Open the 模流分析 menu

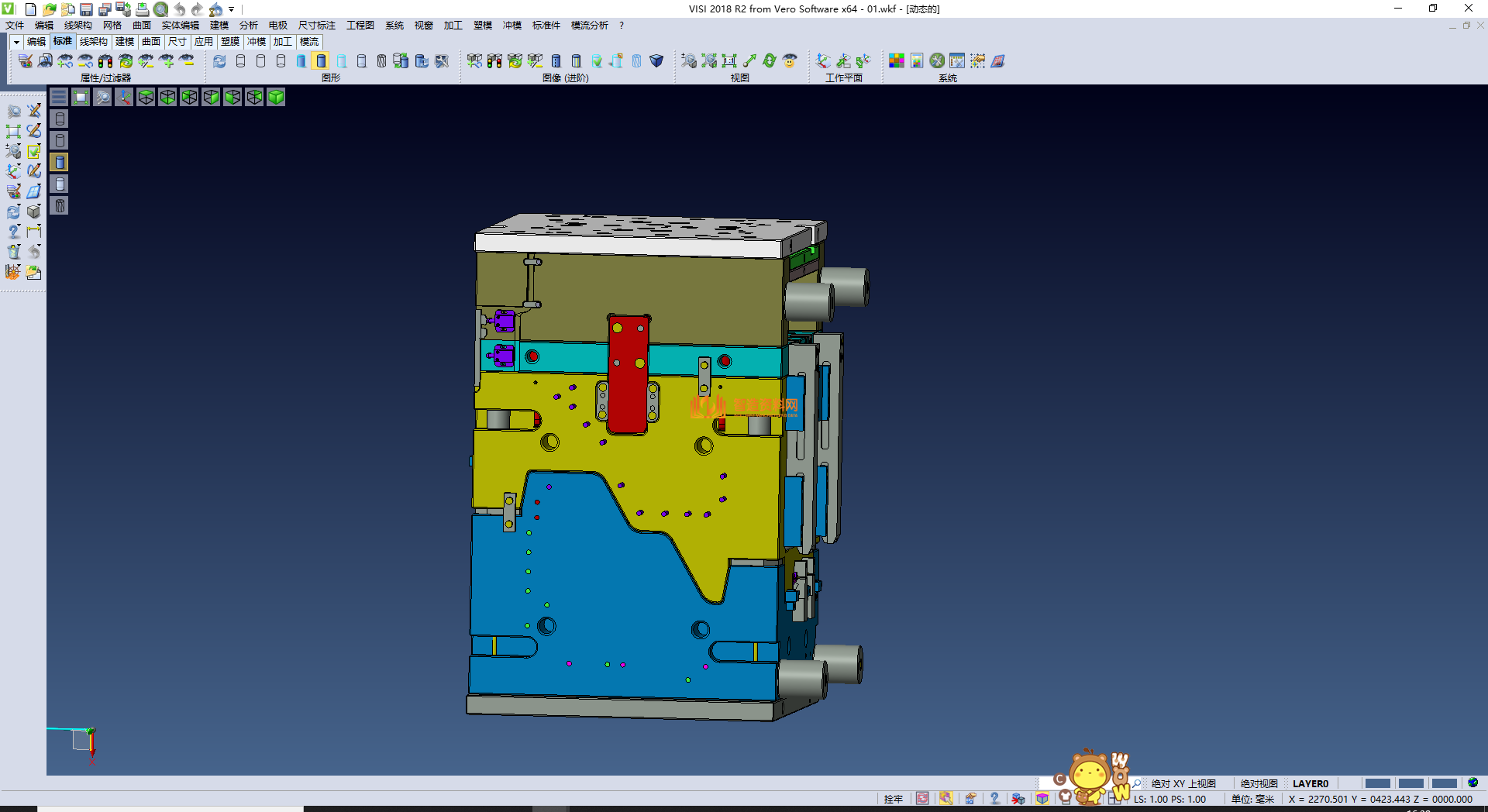click(589, 26)
